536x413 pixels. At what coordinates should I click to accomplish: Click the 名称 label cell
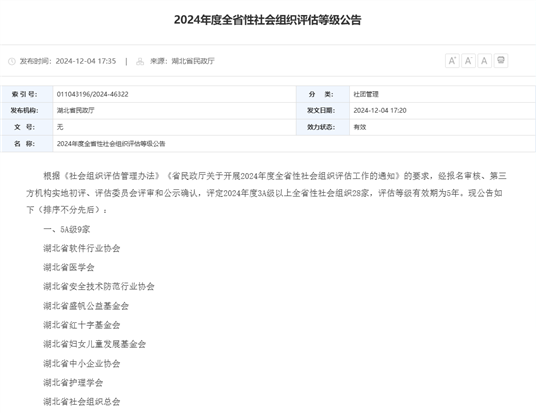pyautogui.click(x=27, y=144)
